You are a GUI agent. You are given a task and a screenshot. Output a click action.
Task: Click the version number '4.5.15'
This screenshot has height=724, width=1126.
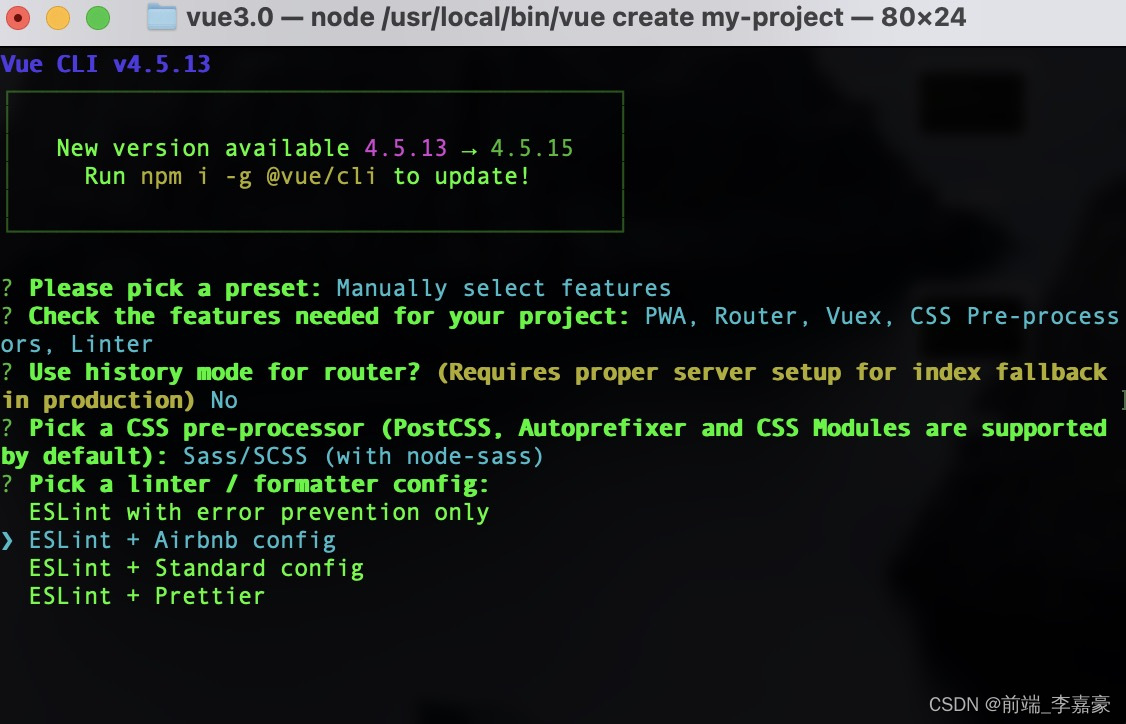pos(532,148)
